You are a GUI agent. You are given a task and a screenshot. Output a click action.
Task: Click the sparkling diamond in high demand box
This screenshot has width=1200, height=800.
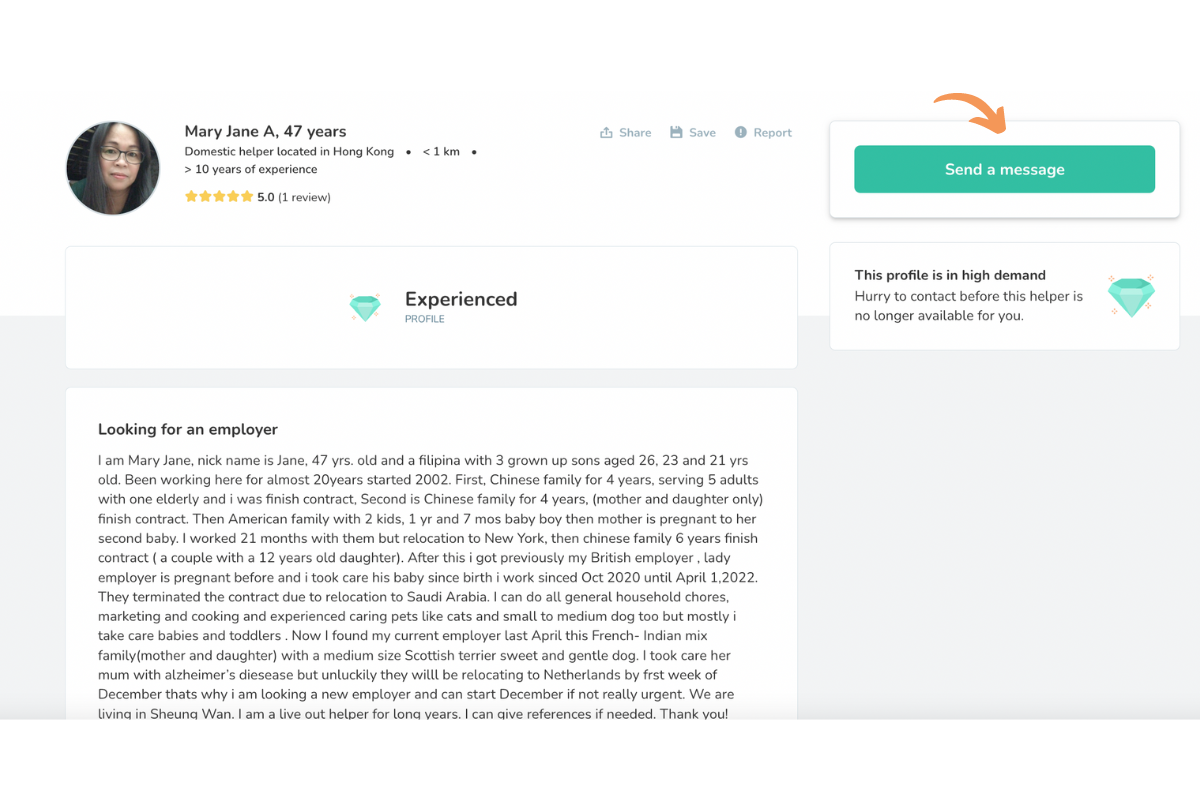pos(1131,296)
